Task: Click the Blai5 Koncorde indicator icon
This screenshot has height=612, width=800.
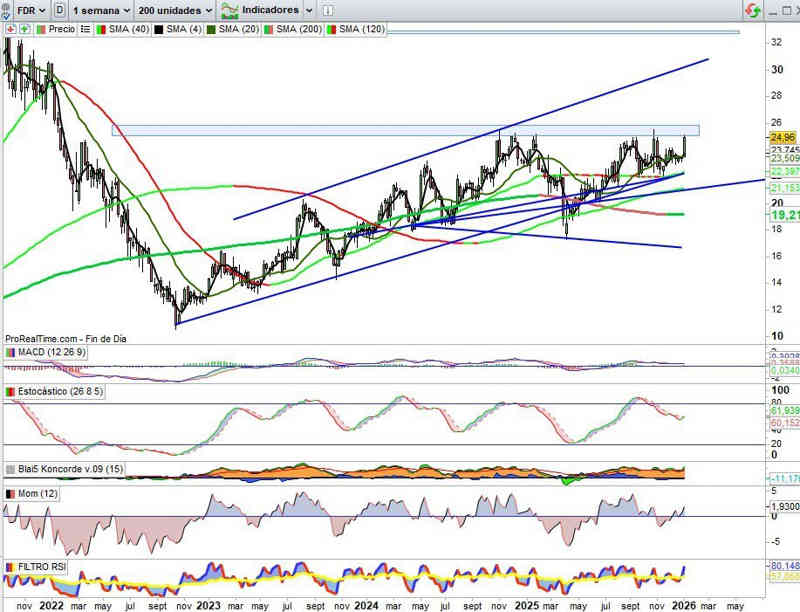Action: [x=11, y=469]
